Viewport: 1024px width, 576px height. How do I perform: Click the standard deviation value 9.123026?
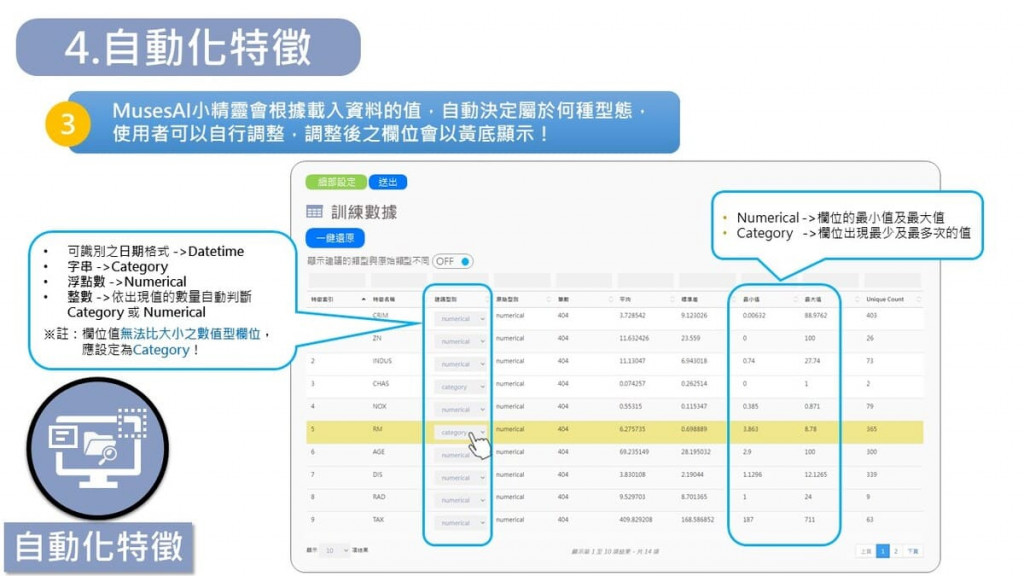pos(694,315)
